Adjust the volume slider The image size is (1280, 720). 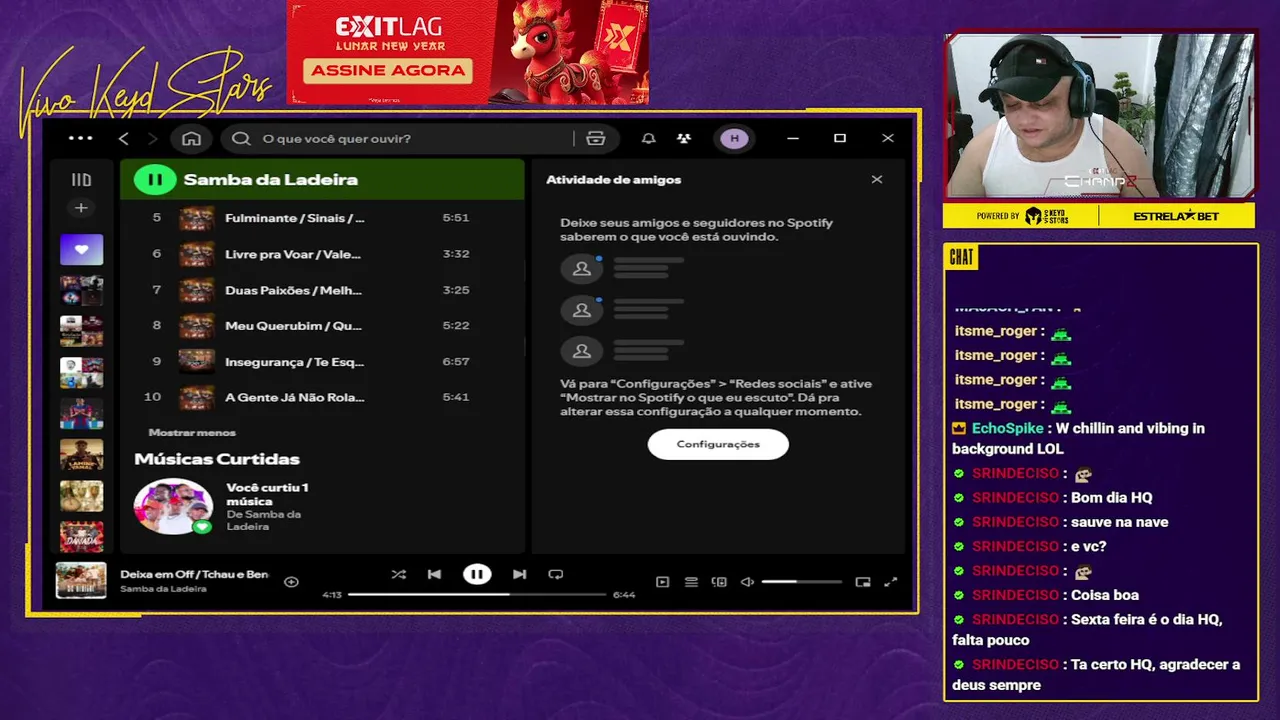coord(802,581)
